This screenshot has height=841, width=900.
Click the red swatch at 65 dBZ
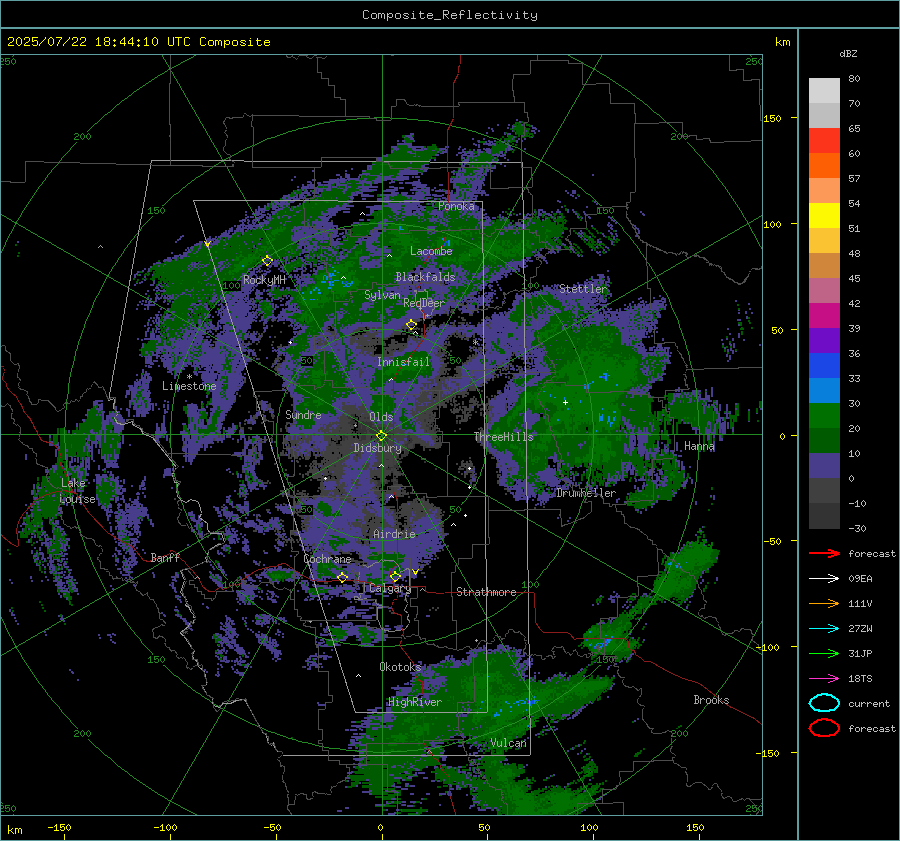pyautogui.click(x=824, y=140)
